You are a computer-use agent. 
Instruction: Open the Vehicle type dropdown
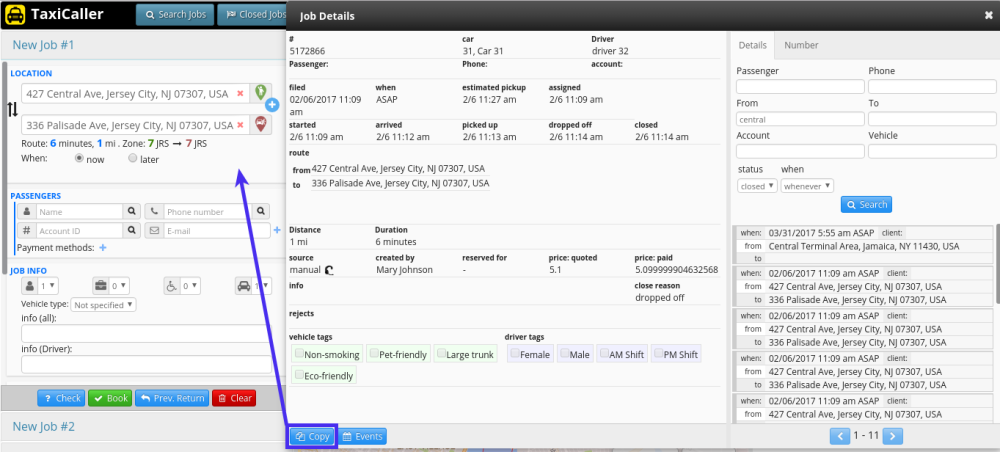103,305
